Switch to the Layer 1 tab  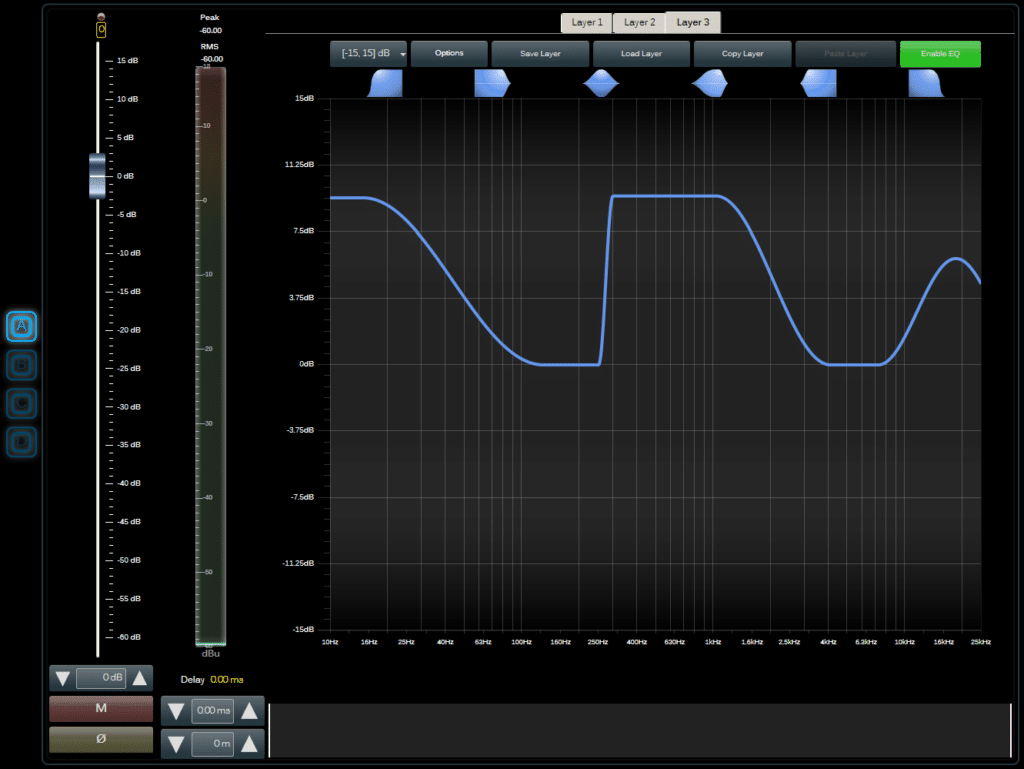587,22
